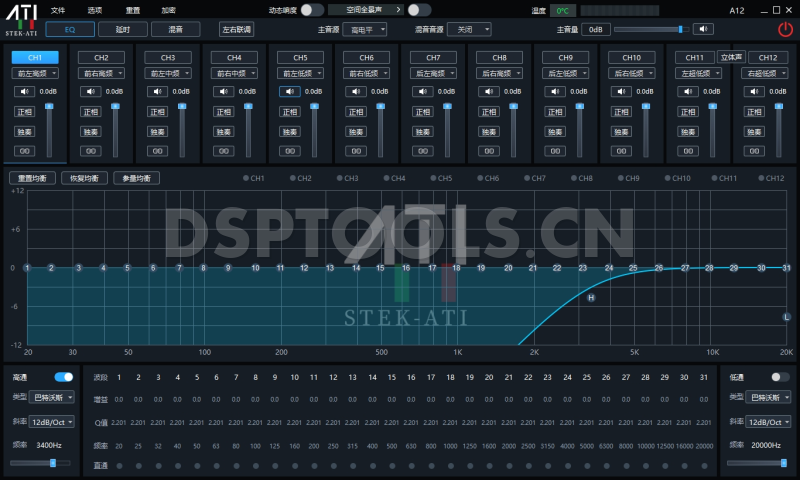Click the CH2 正相 phase button
Viewport: 800px width, 480px height.
point(91,112)
